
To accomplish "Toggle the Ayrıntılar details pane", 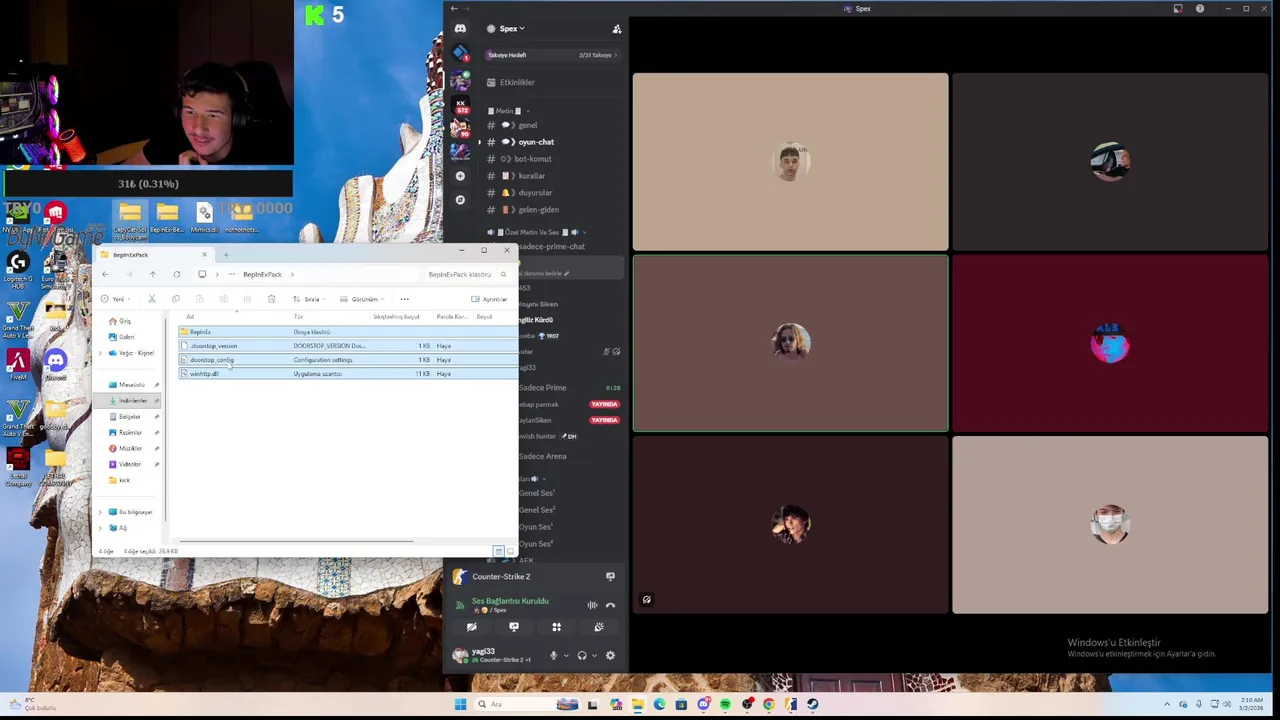I will pos(489,299).
